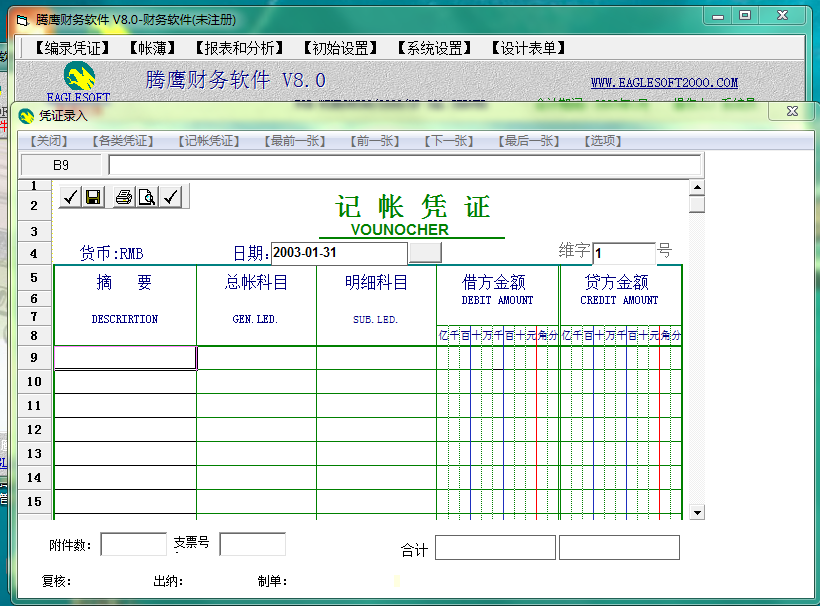Screen dimensions: 820x606
Task: Click row header 12
Action: tap(35, 430)
